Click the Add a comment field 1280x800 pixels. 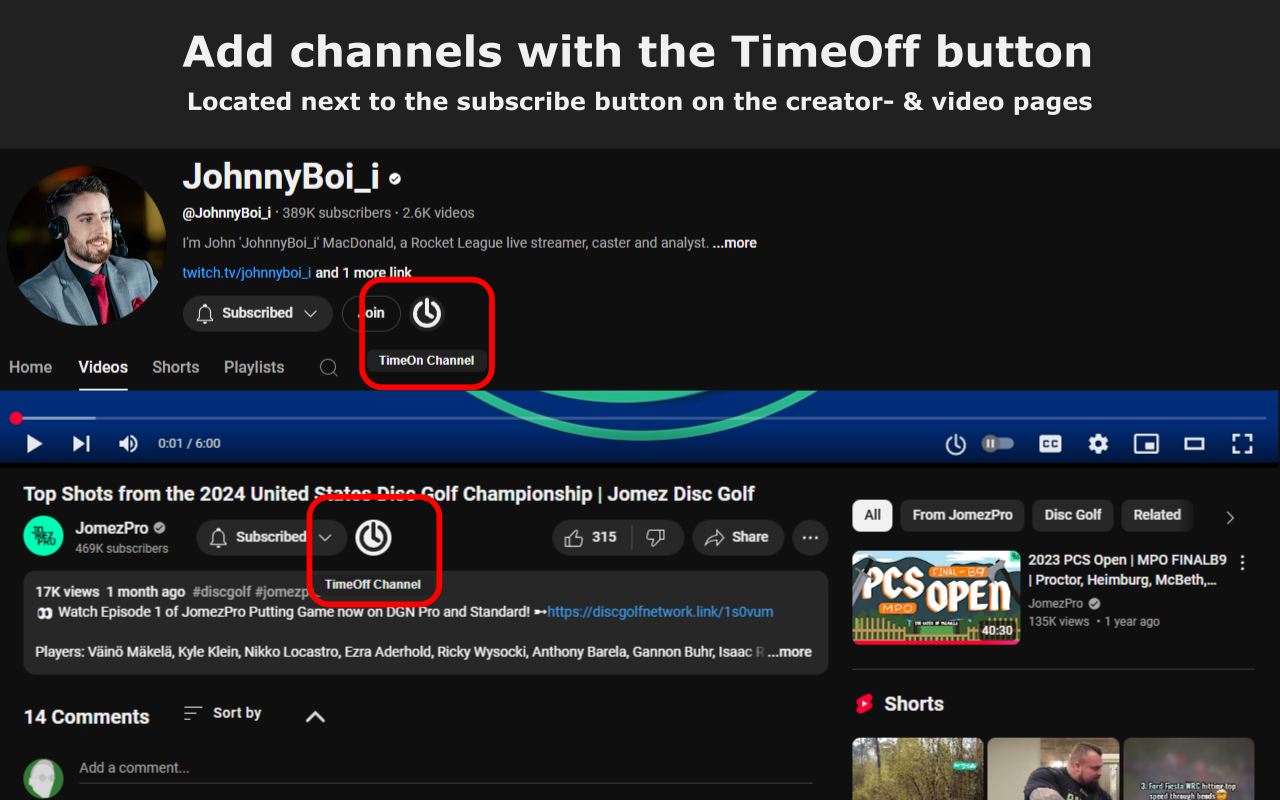300,767
